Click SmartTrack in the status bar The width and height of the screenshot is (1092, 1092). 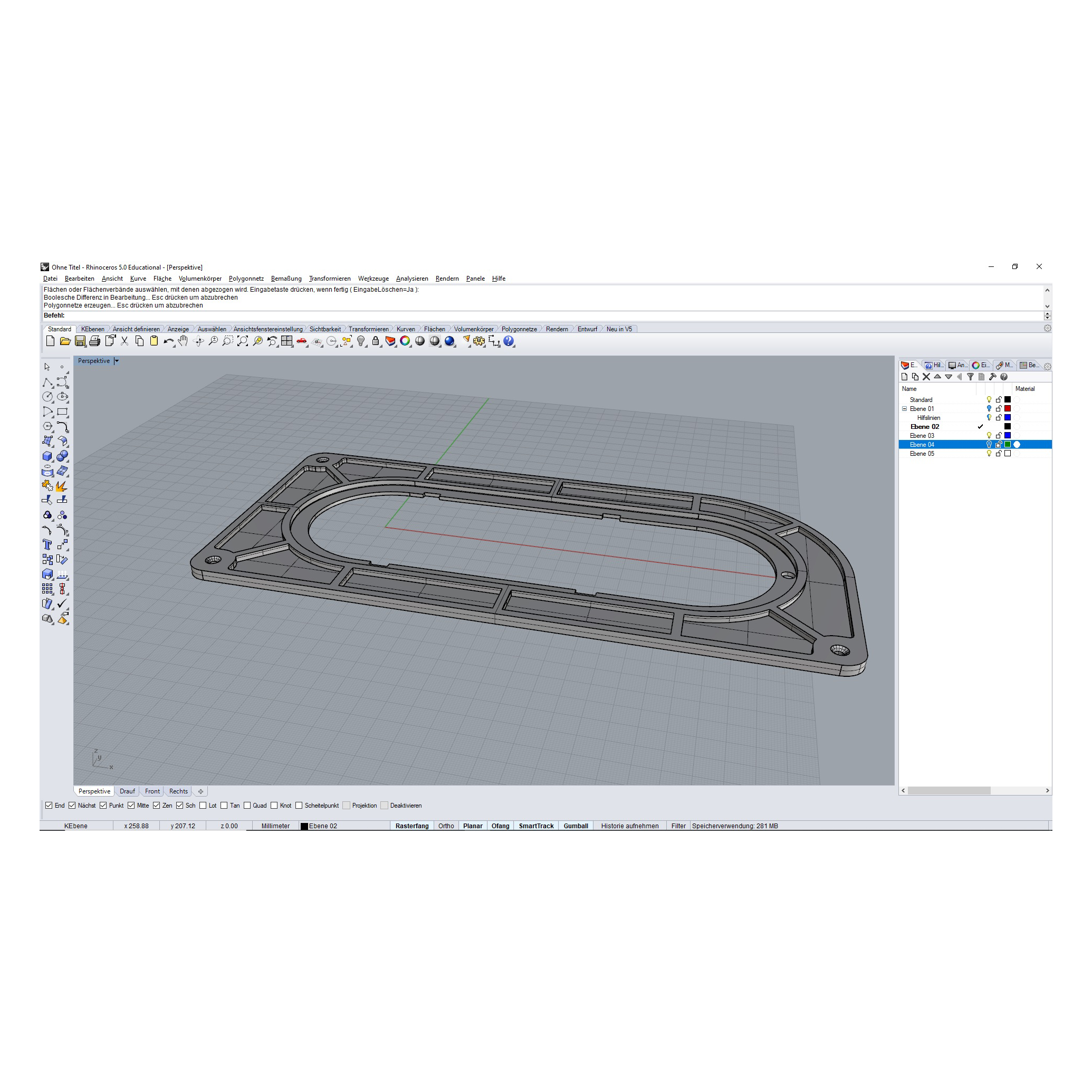click(x=537, y=826)
